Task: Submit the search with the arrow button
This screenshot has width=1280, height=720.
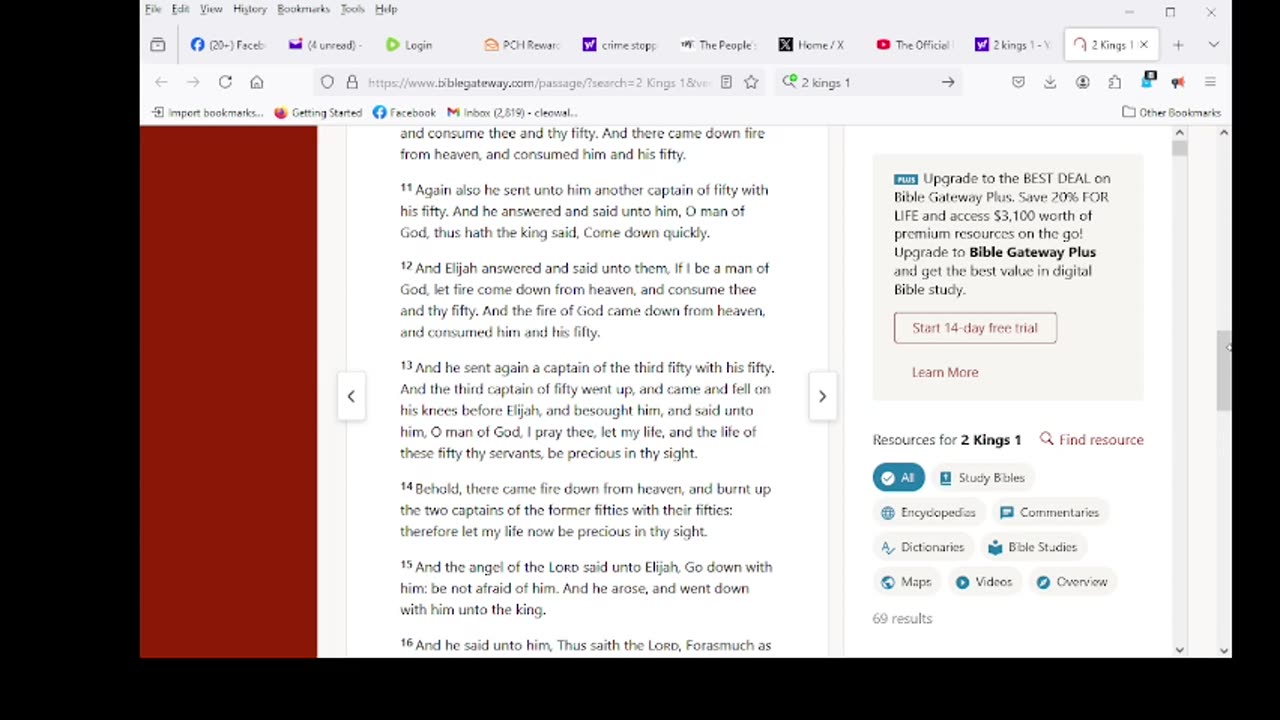Action: 948,82
